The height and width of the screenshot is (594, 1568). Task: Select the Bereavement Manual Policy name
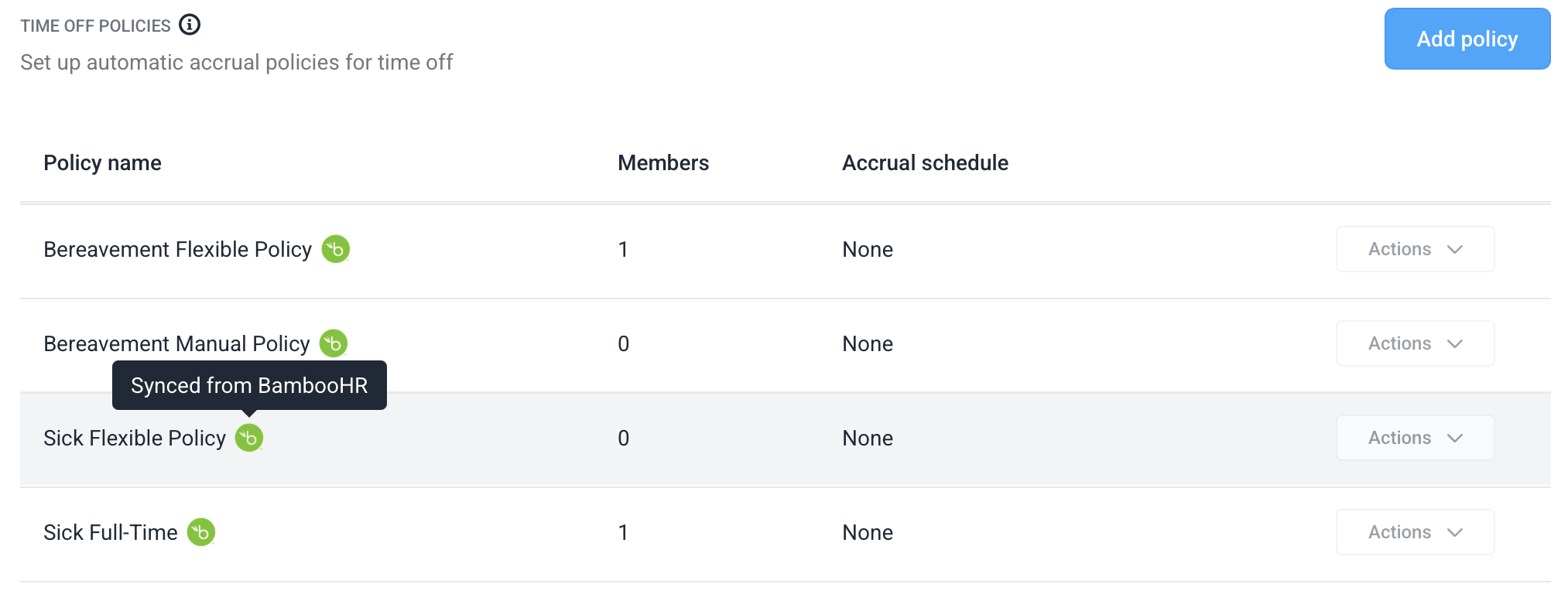[x=176, y=343]
